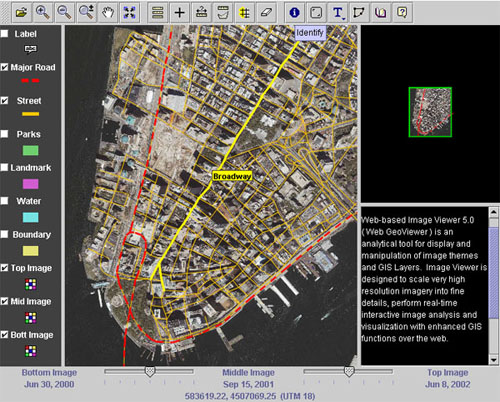500x402 pixels.
Task: Click the text panel scroll-down arrow
Action: pyautogui.click(x=494, y=360)
